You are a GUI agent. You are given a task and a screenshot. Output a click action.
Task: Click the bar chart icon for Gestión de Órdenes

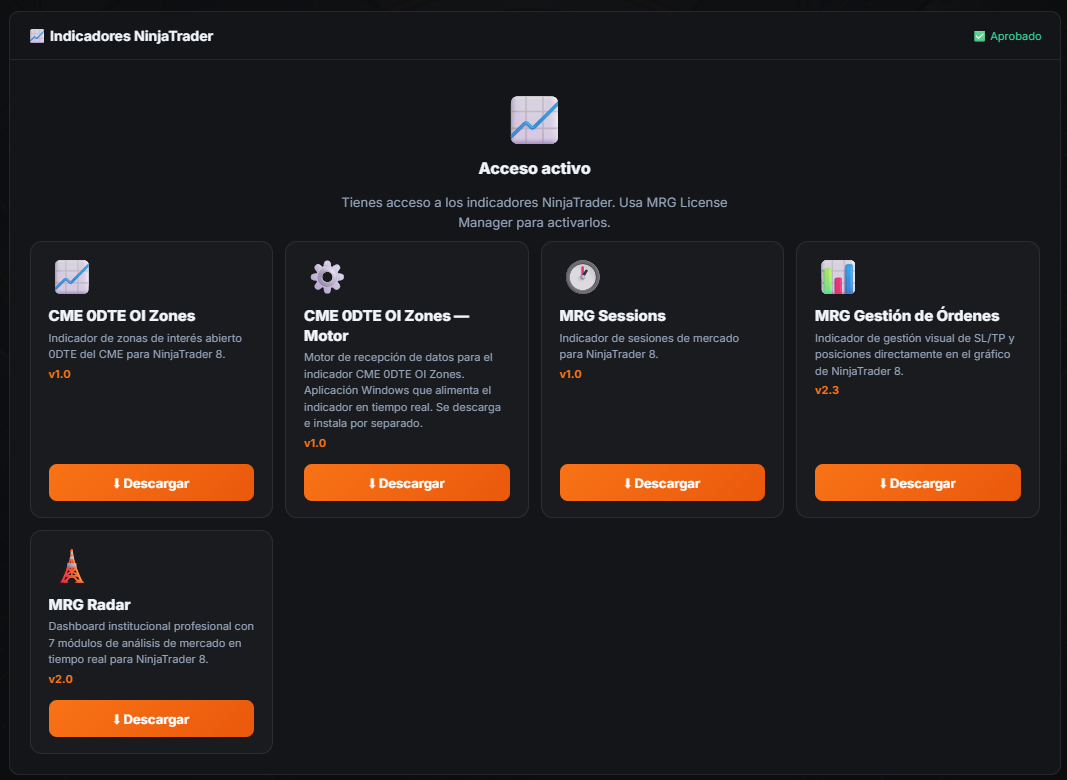(838, 277)
